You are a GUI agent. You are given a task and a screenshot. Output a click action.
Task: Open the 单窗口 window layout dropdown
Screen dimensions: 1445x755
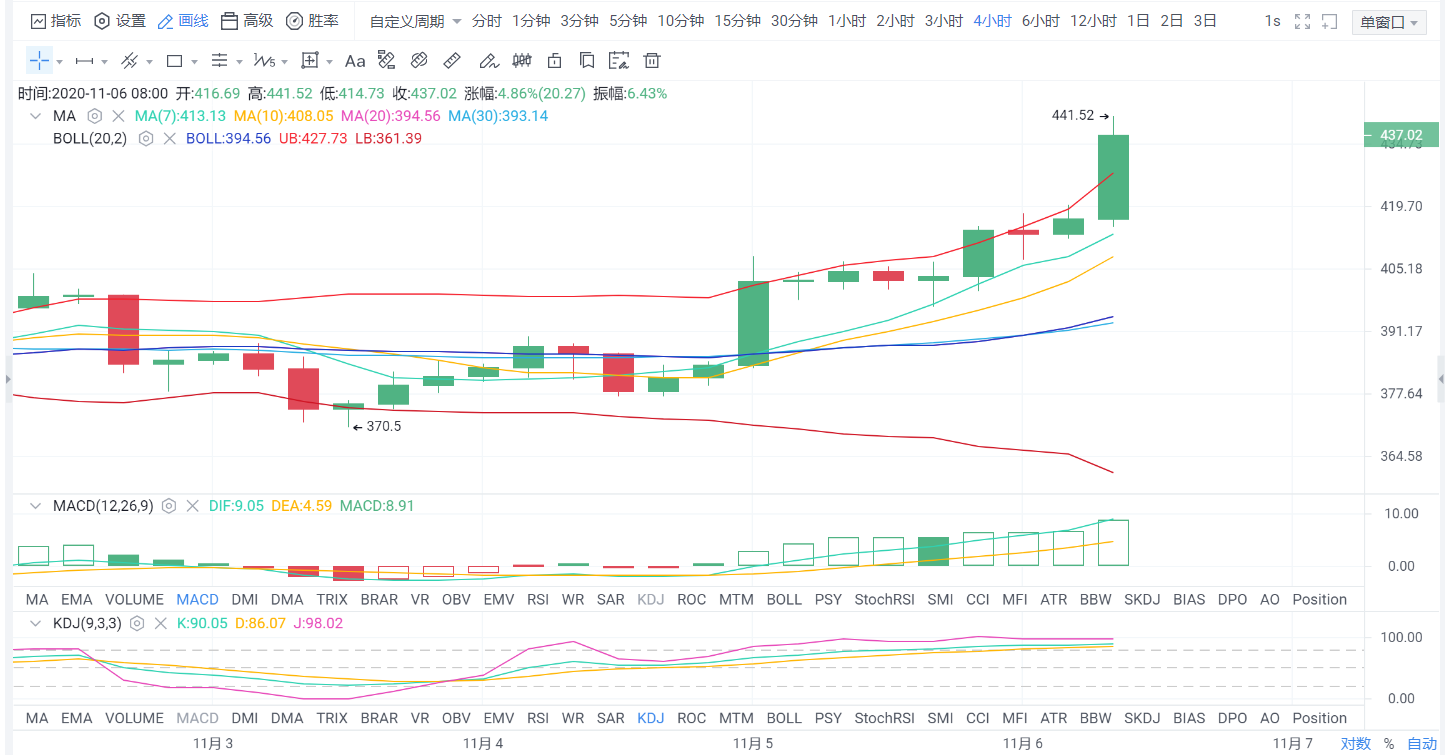[1390, 22]
